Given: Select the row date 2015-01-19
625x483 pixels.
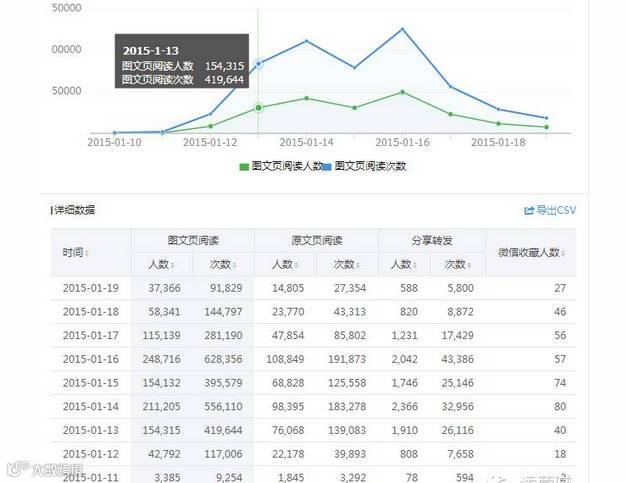Looking at the screenshot, I should click(91, 288).
